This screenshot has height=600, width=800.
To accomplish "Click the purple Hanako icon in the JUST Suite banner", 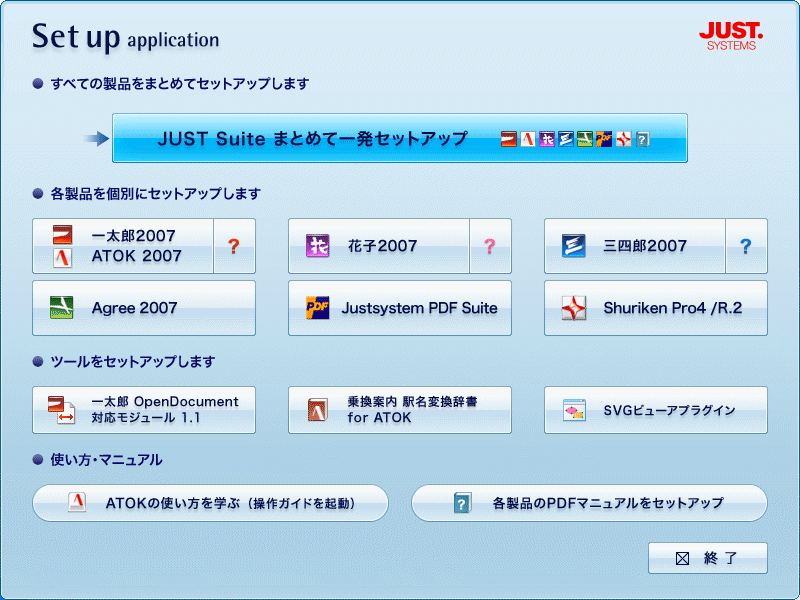I will (547, 139).
